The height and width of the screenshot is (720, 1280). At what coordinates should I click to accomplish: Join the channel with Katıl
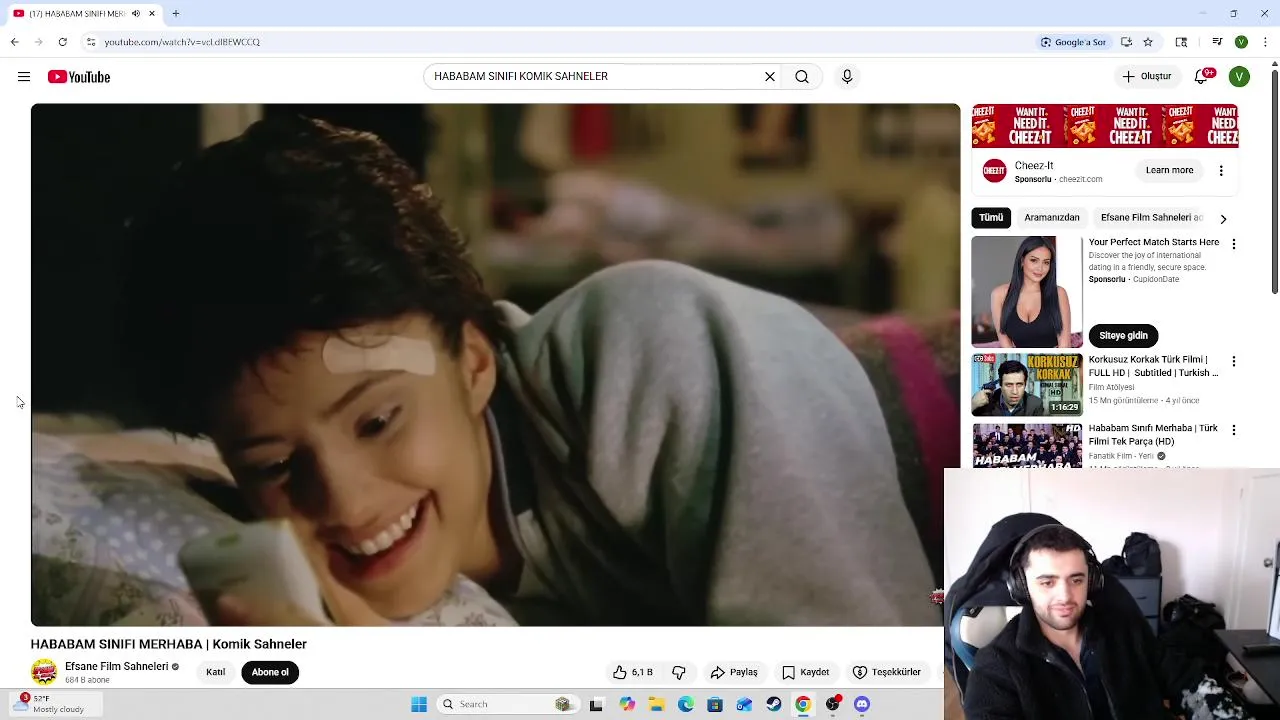click(216, 672)
